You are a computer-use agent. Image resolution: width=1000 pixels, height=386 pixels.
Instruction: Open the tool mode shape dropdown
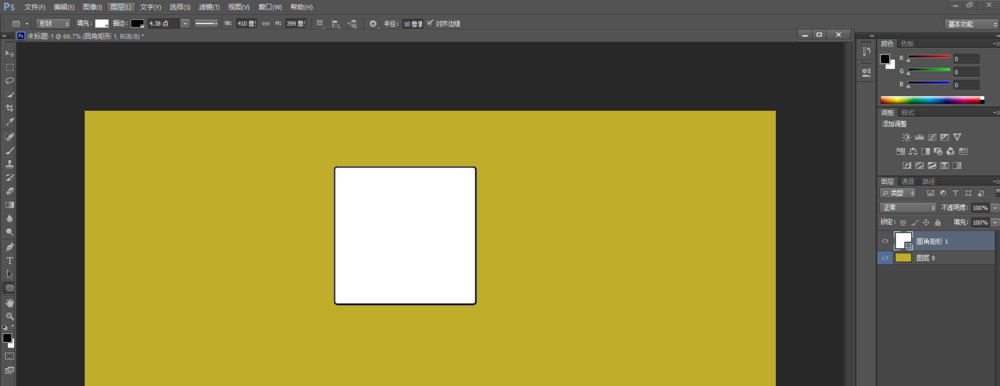(53, 24)
